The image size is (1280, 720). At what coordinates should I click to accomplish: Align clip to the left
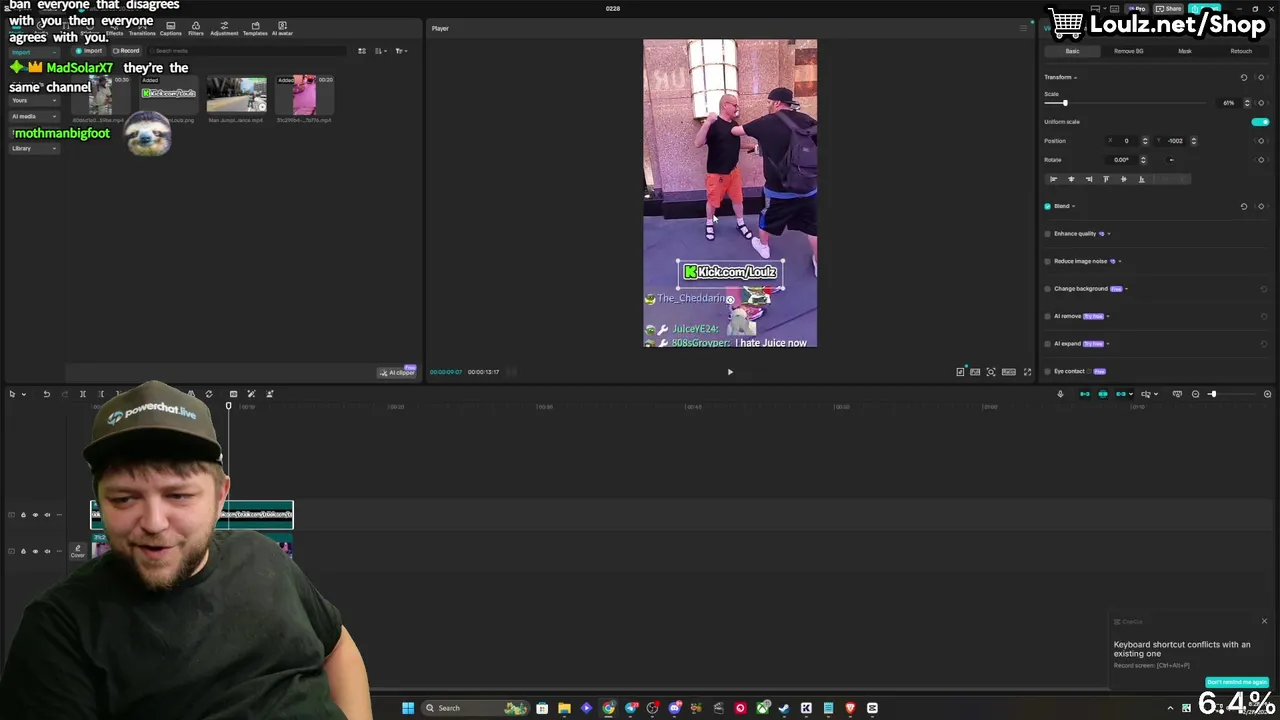[1053, 179]
